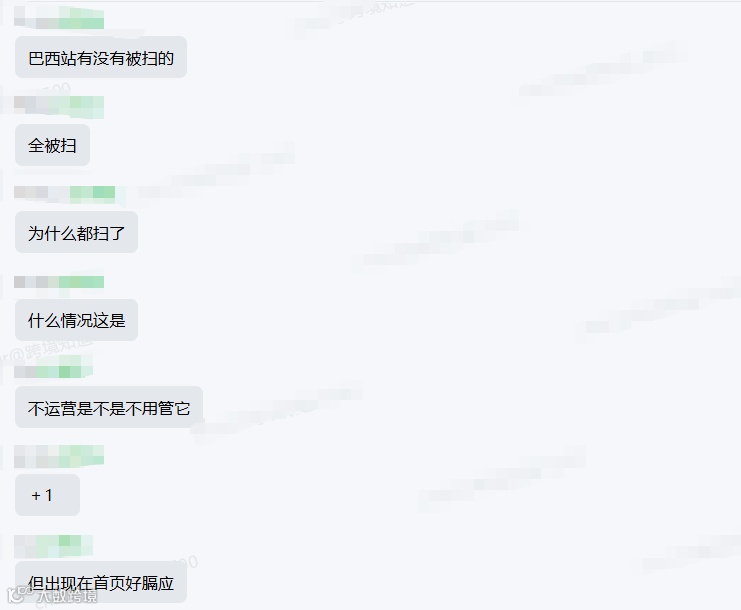Click the faint '00' watermark above '全被扫' sender
Viewport: 741px width, 610px height.
click(x=57, y=88)
